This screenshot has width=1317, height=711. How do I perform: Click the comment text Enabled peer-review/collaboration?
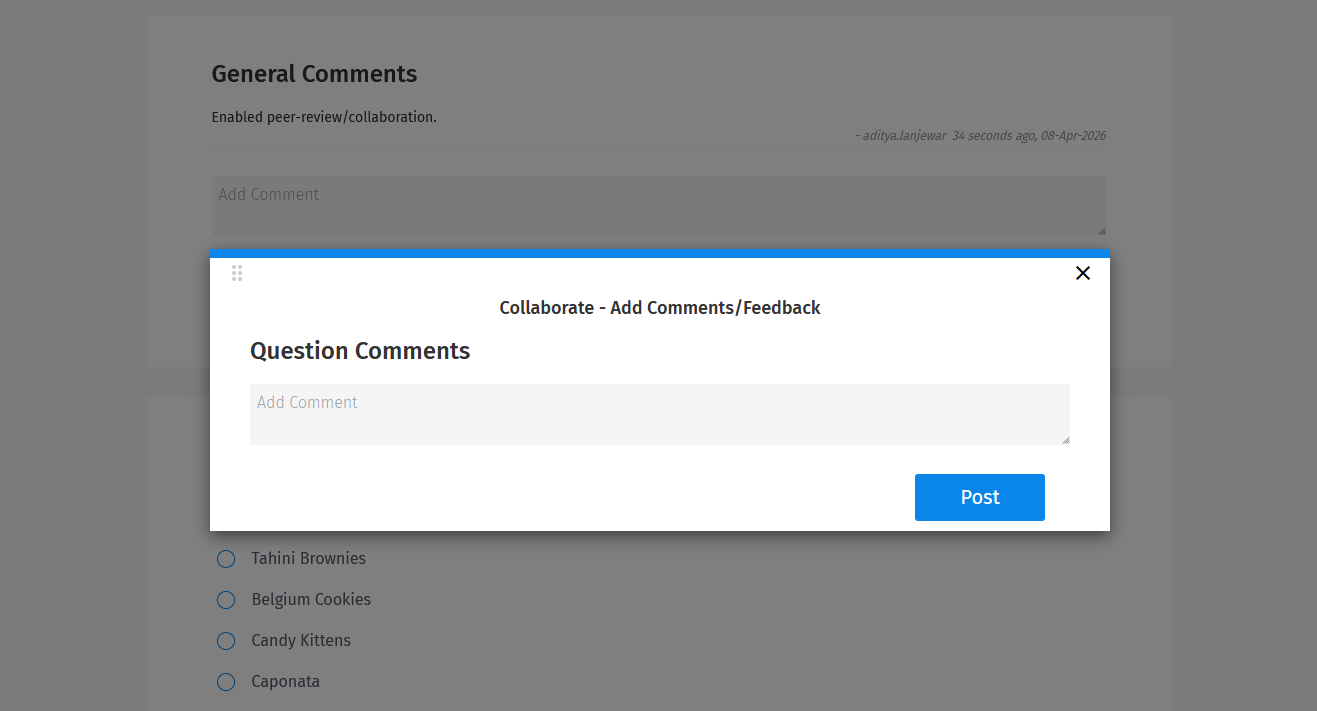click(x=323, y=117)
